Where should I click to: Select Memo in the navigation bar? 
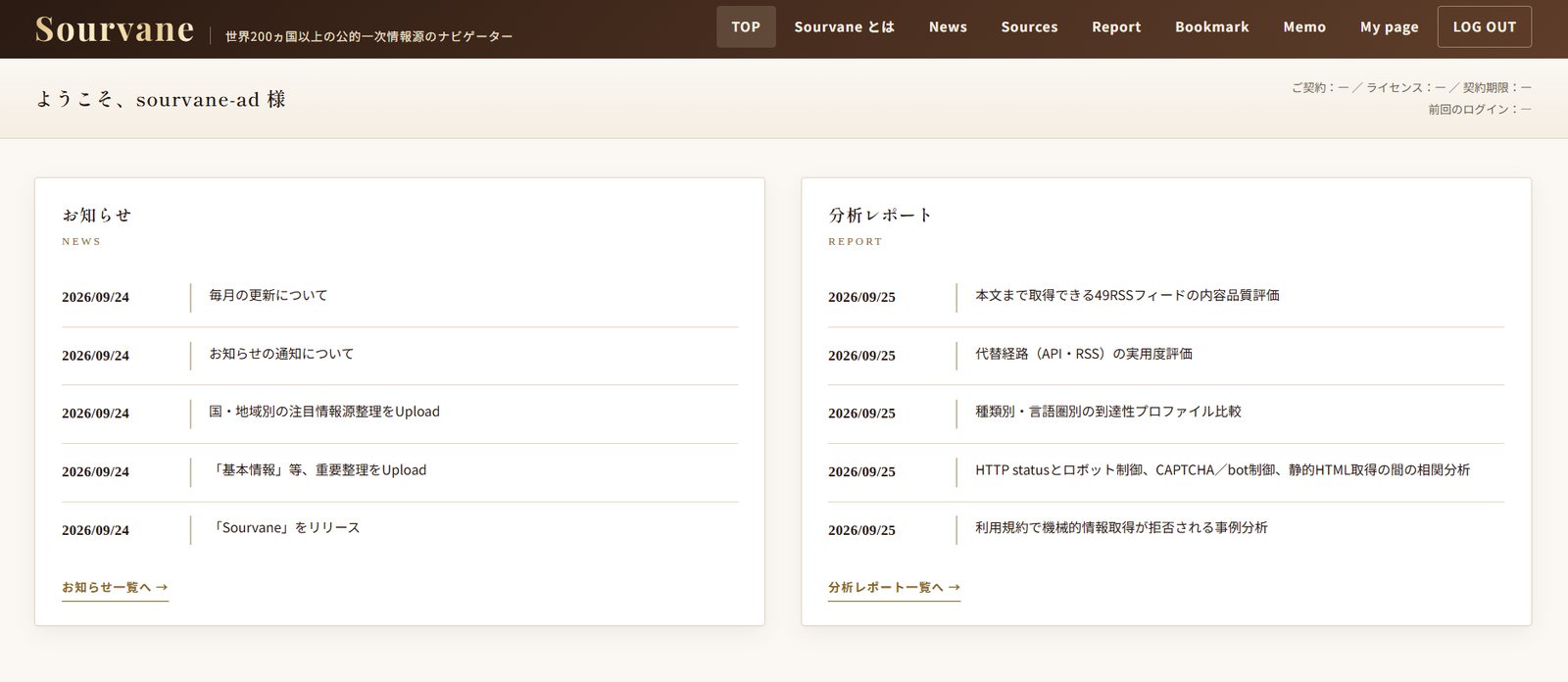coord(1304,27)
